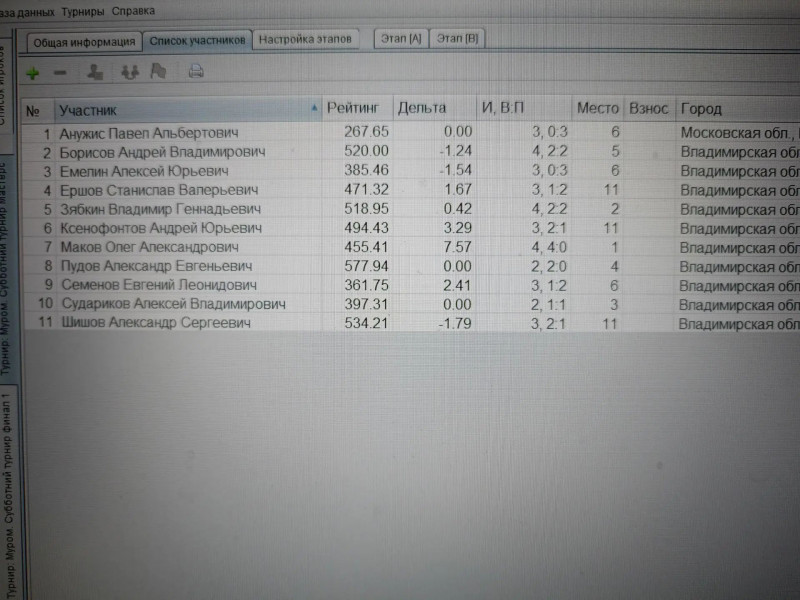This screenshot has width=800, height=600.
Task: Switch to the Этап [A] tab
Action: [401, 38]
